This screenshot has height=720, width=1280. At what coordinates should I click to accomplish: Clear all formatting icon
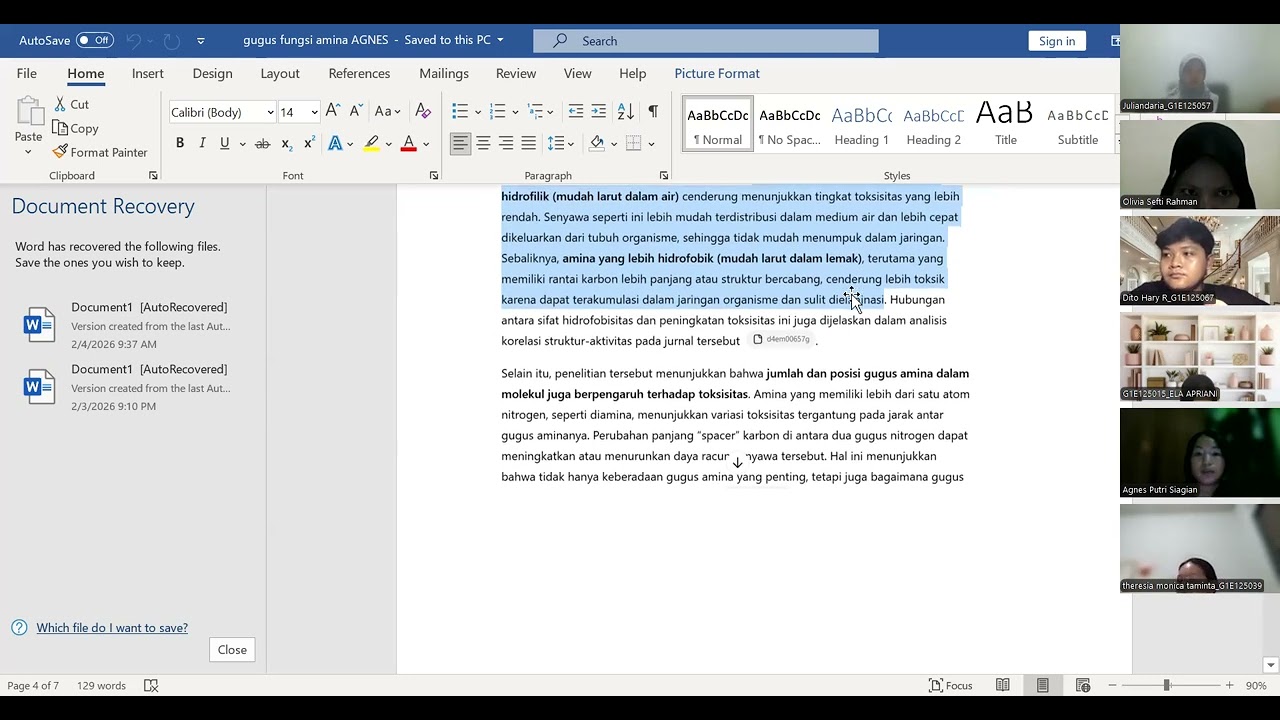point(423,111)
